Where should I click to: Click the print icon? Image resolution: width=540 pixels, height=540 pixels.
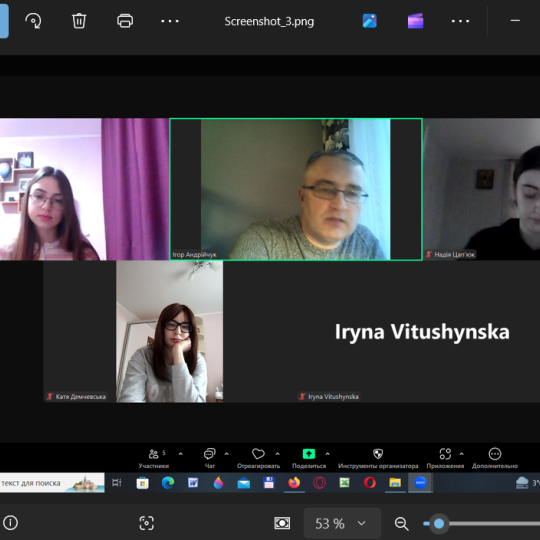click(x=125, y=21)
